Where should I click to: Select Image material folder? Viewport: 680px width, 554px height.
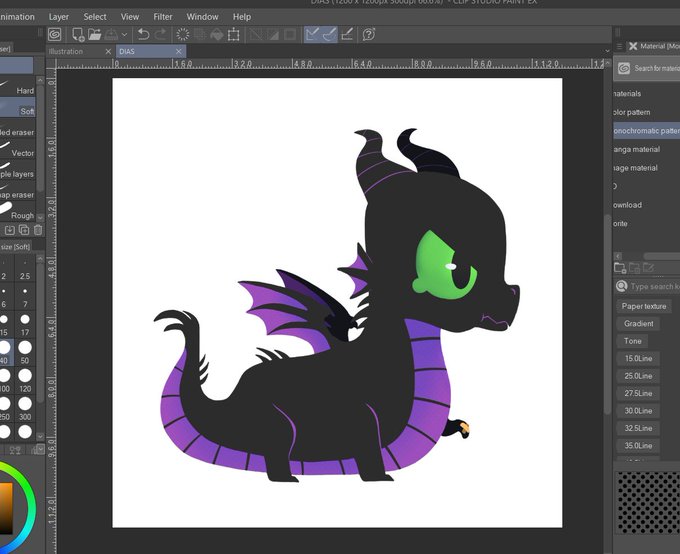coord(646,168)
